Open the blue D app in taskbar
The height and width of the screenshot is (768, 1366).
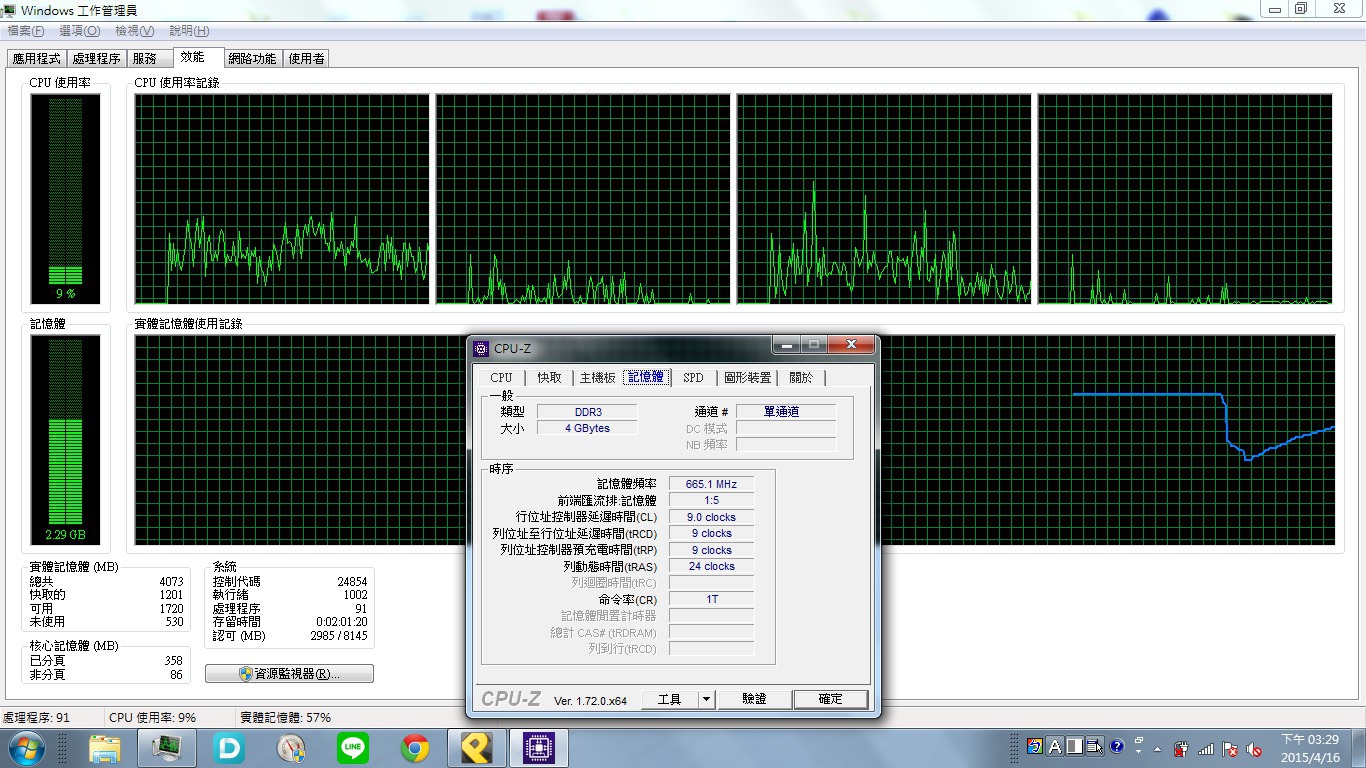pyautogui.click(x=229, y=748)
